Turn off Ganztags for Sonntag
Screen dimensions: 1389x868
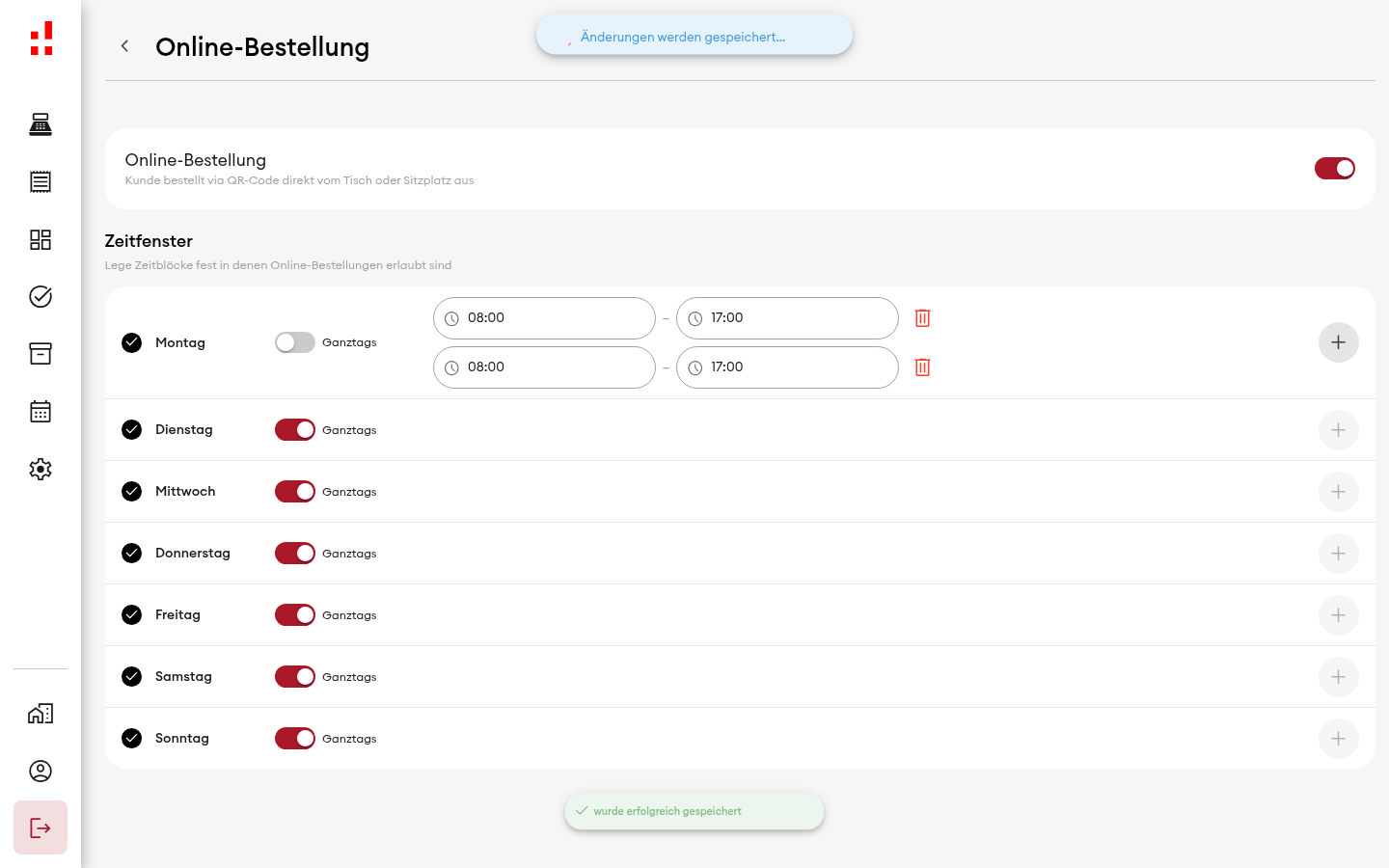click(x=295, y=739)
